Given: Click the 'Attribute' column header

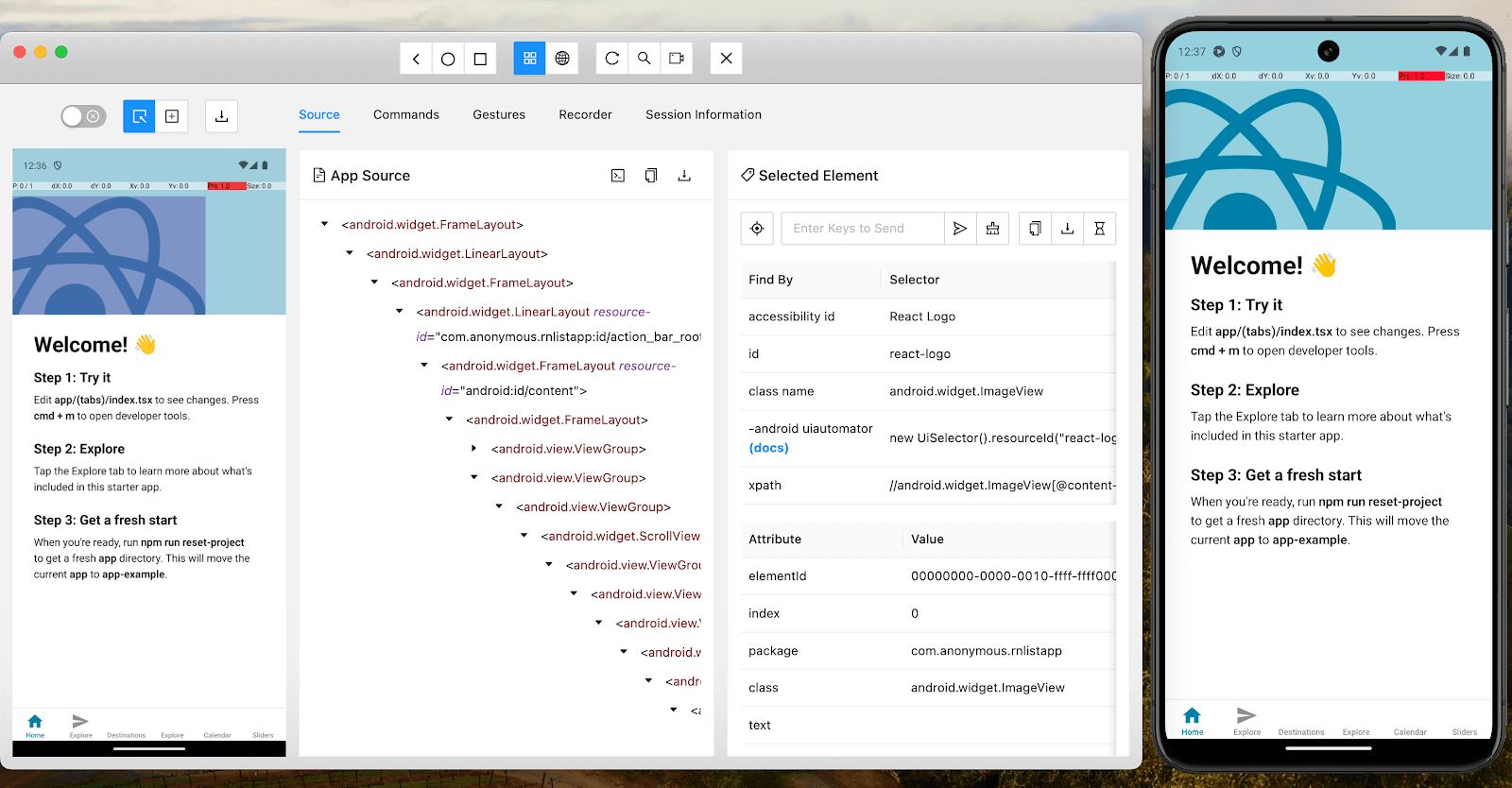Looking at the screenshot, I should pos(775,540).
